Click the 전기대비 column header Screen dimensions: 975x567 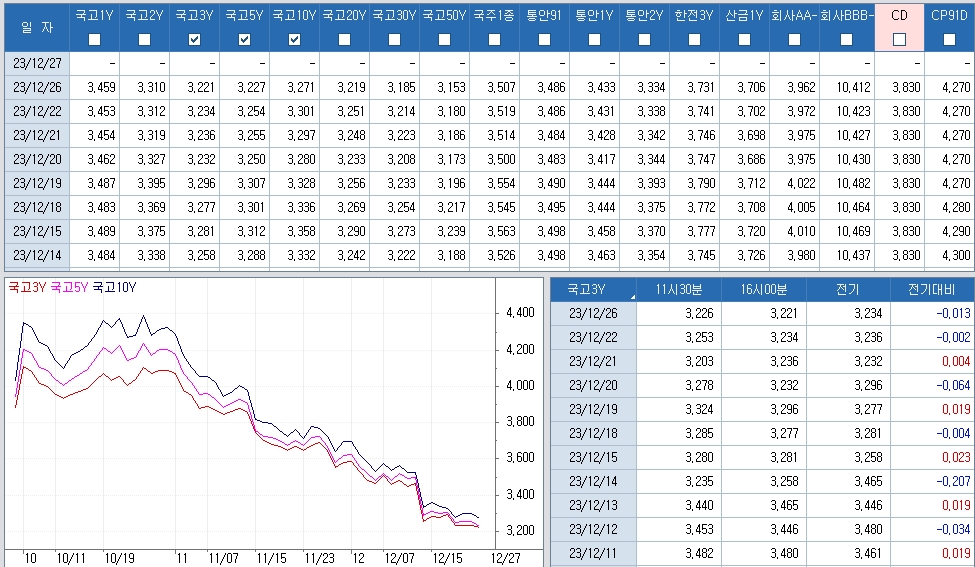coord(931,290)
